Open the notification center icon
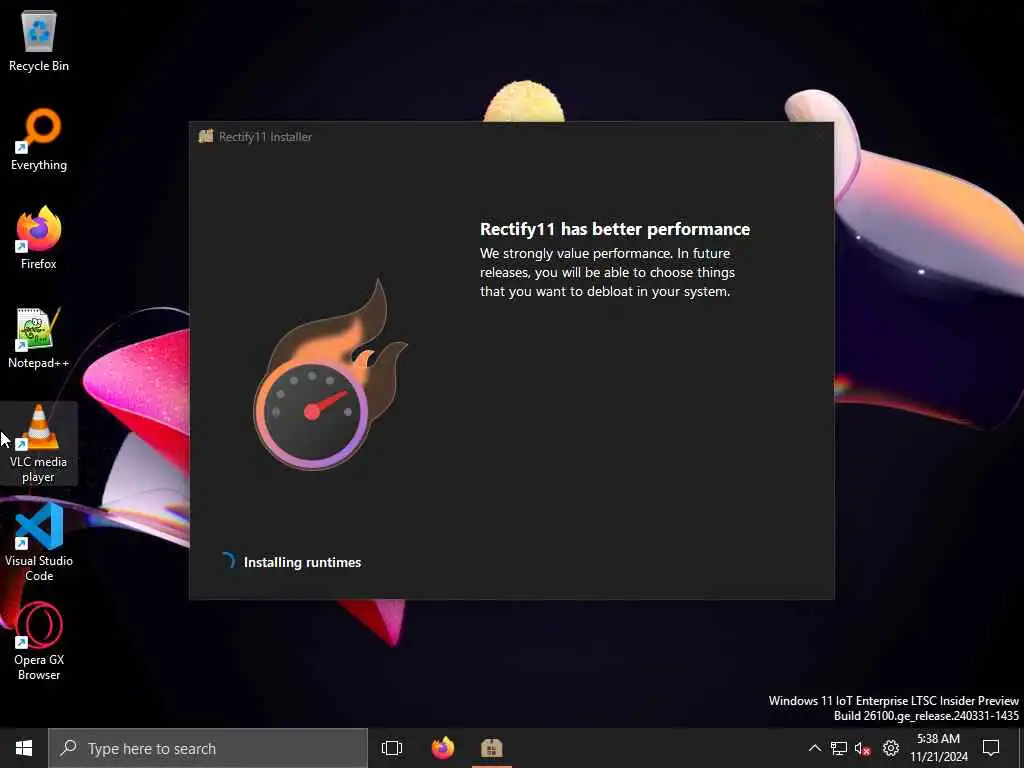 pyautogui.click(x=991, y=748)
